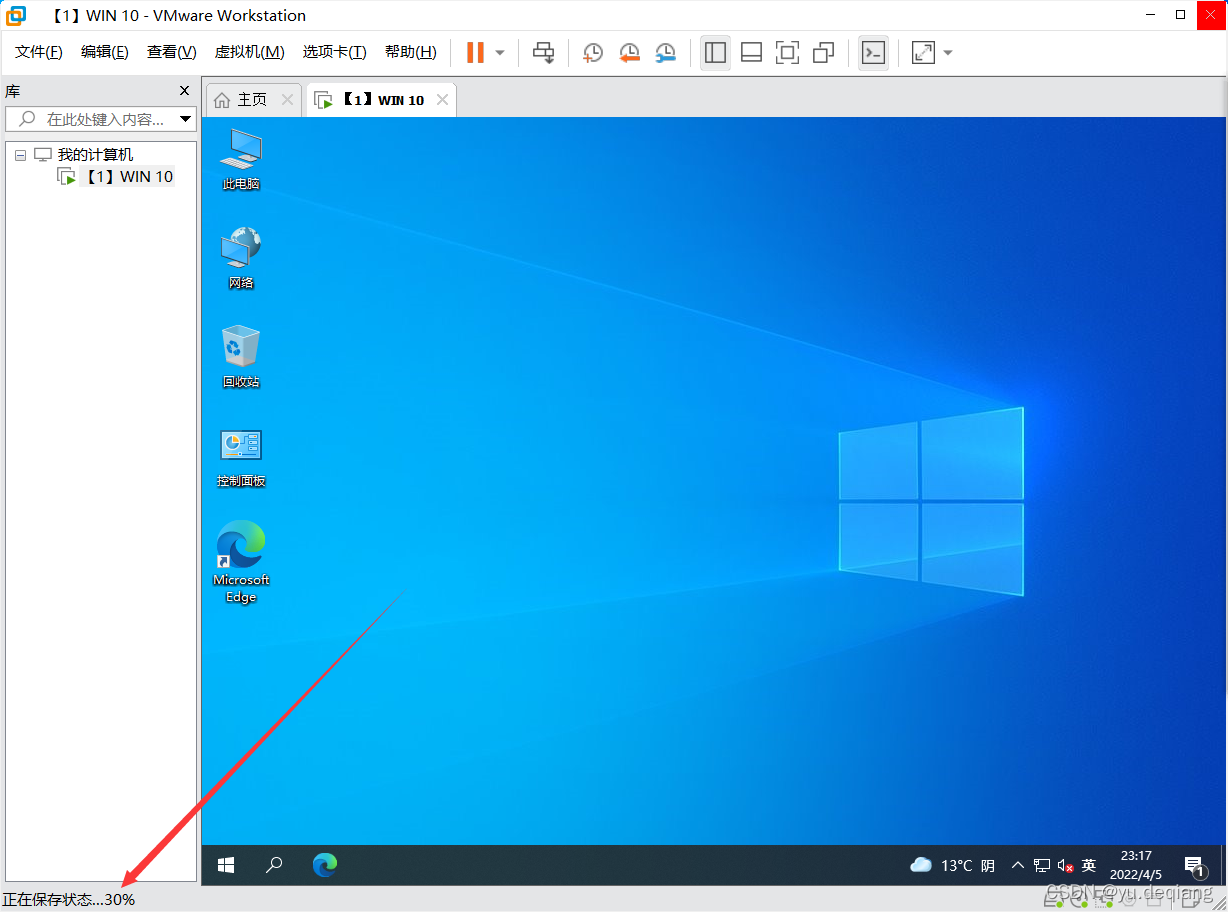Take a snapshot with the clock-plus icon

pos(593,52)
